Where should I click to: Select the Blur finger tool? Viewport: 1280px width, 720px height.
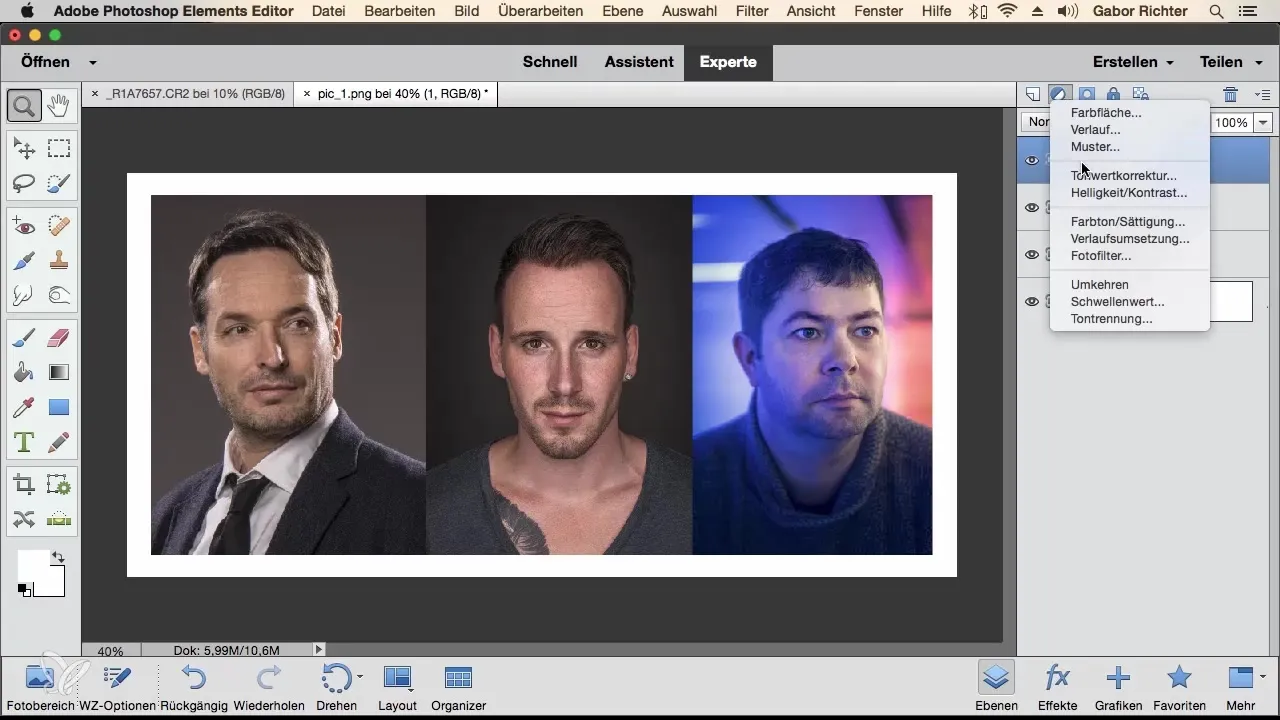pos(25,294)
